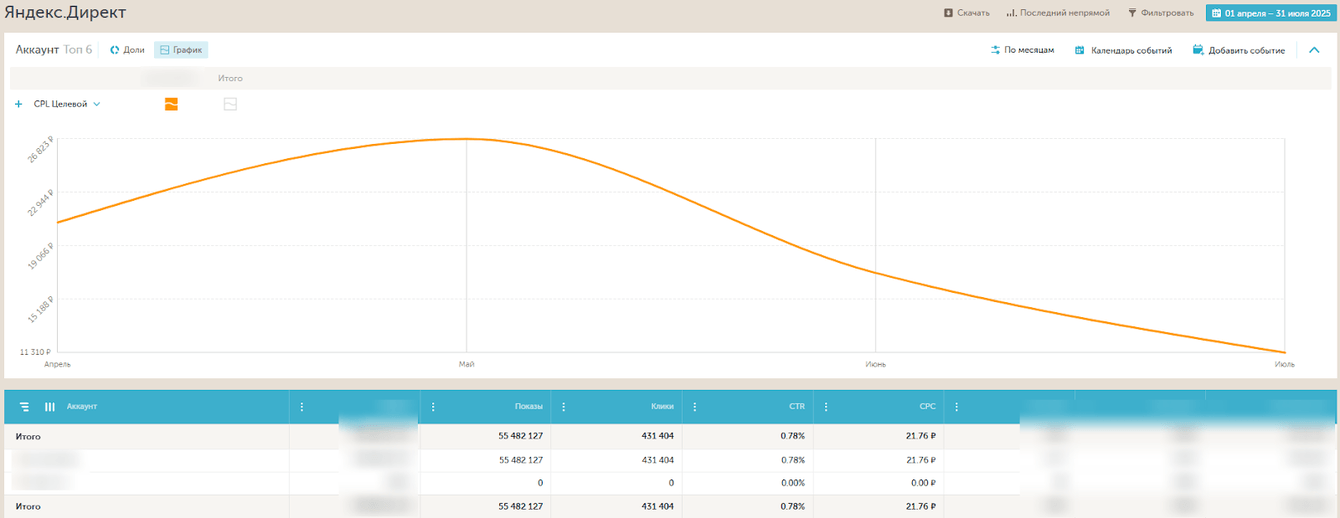
Task: Click the bottom Итого row label
Action: [28, 507]
